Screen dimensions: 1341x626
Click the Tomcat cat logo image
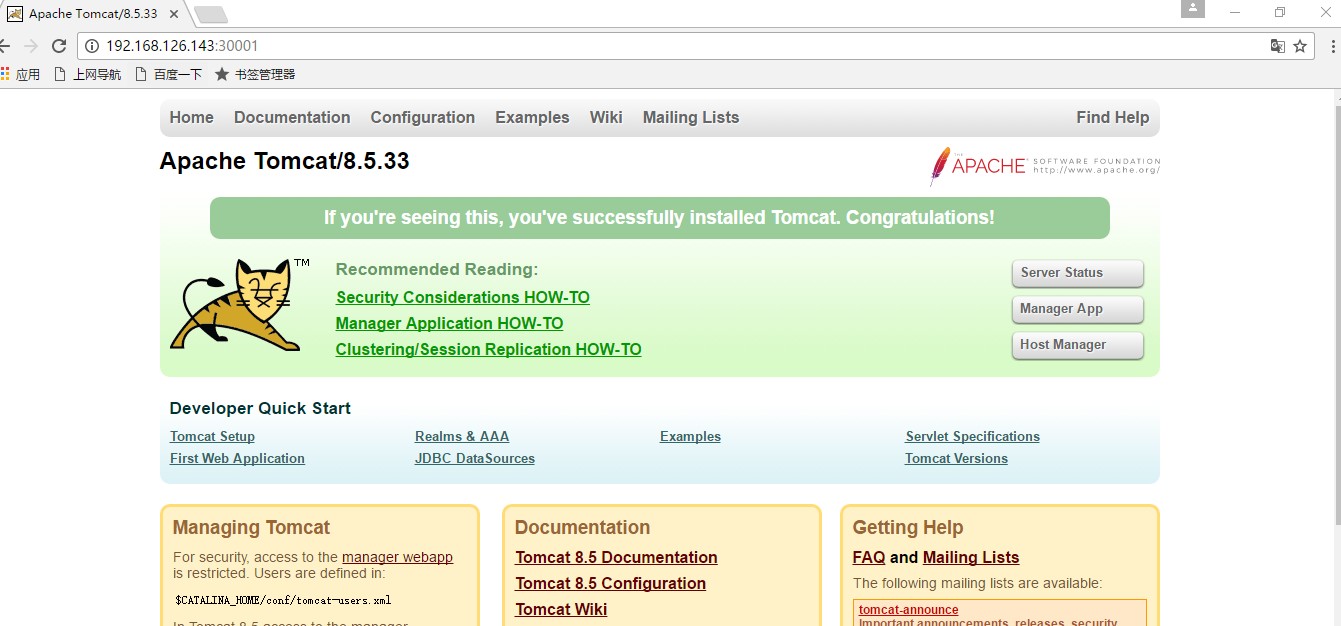pos(240,305)
